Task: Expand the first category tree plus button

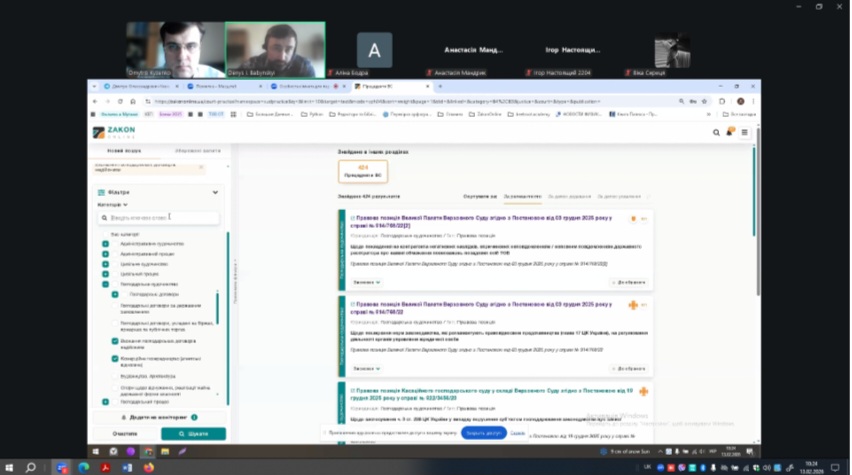Action: click(x=105, y=244)
